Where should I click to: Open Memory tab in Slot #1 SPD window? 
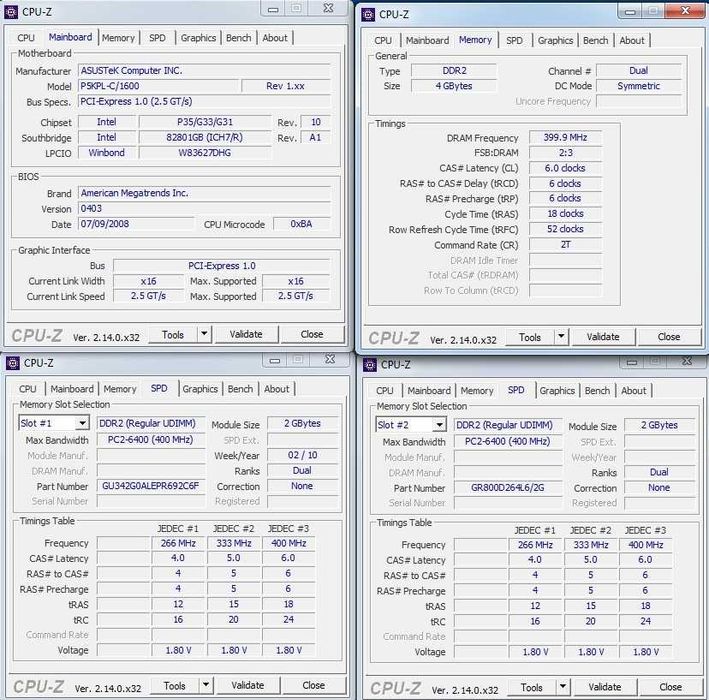[120, 389]
